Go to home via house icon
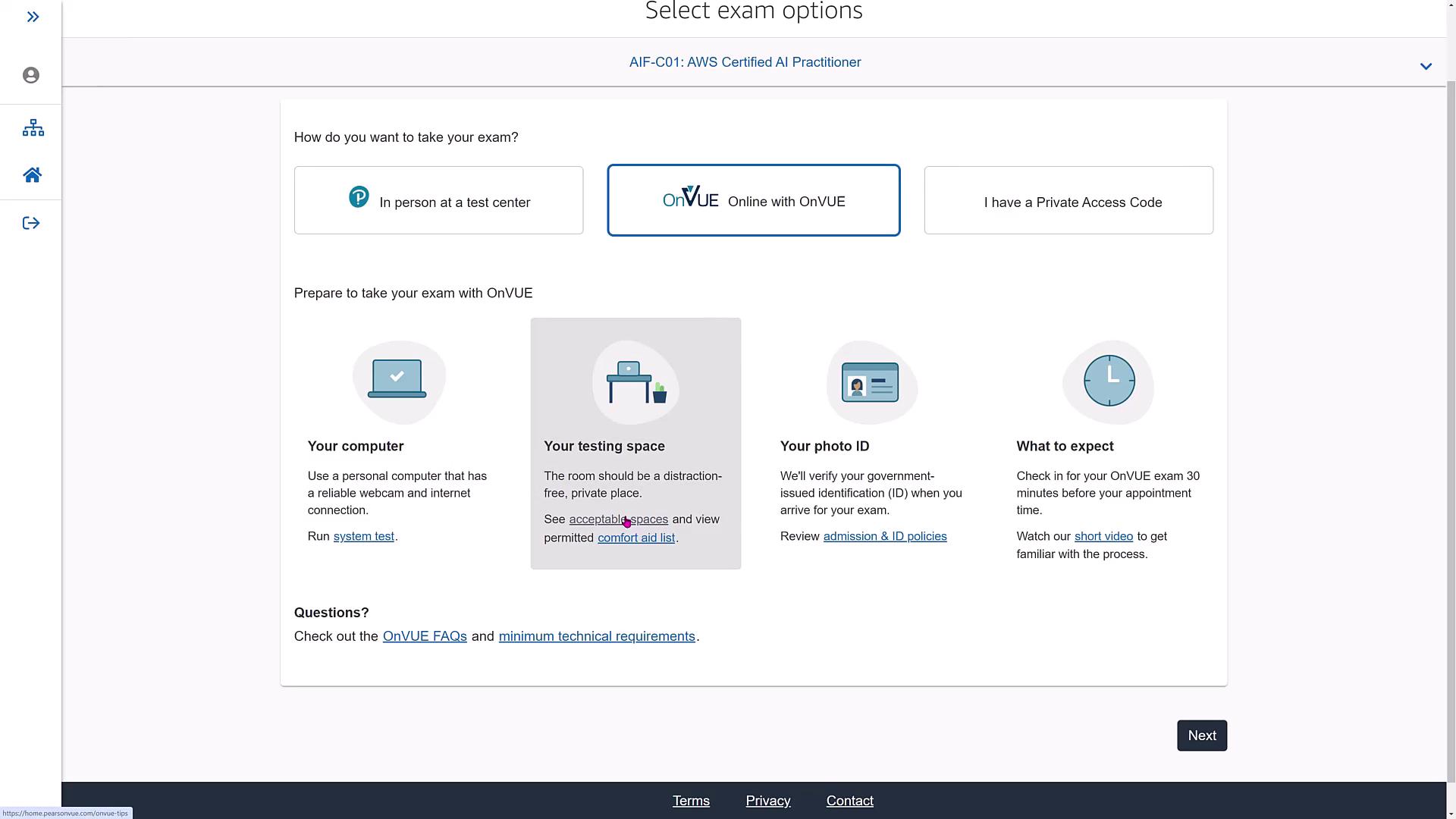Screen dimensions: 1456x819 click(x=32, y=175)
